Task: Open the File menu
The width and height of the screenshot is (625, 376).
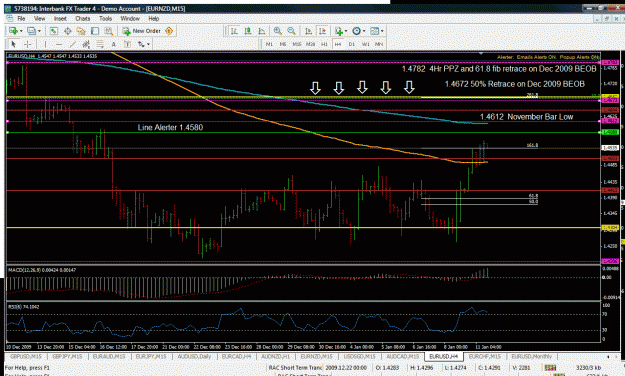Action: pos(21,18)
